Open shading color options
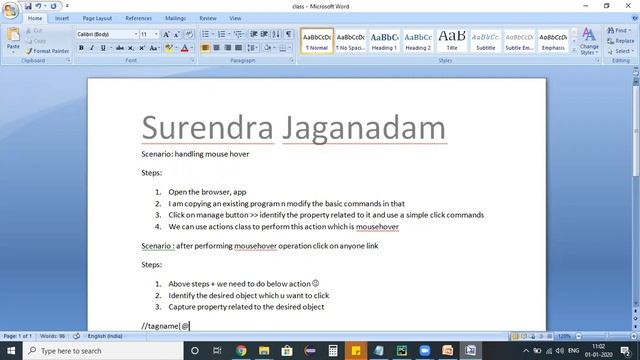The height and width of the screenshot is (360, 640). (268, 48)
